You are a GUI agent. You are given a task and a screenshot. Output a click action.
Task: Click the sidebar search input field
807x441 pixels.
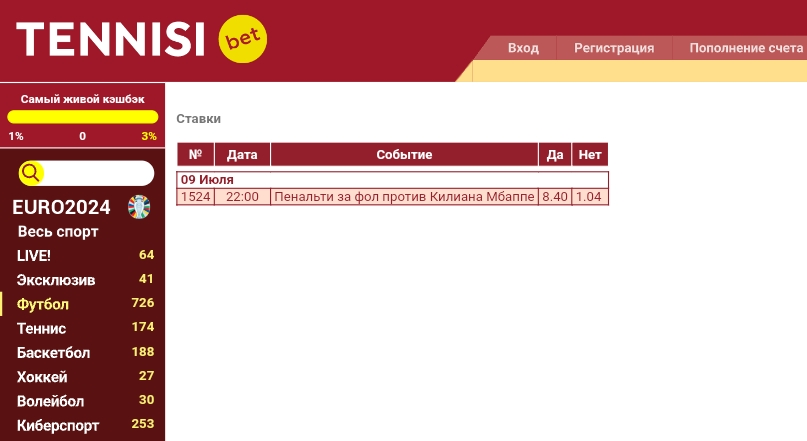coord(98,173)
